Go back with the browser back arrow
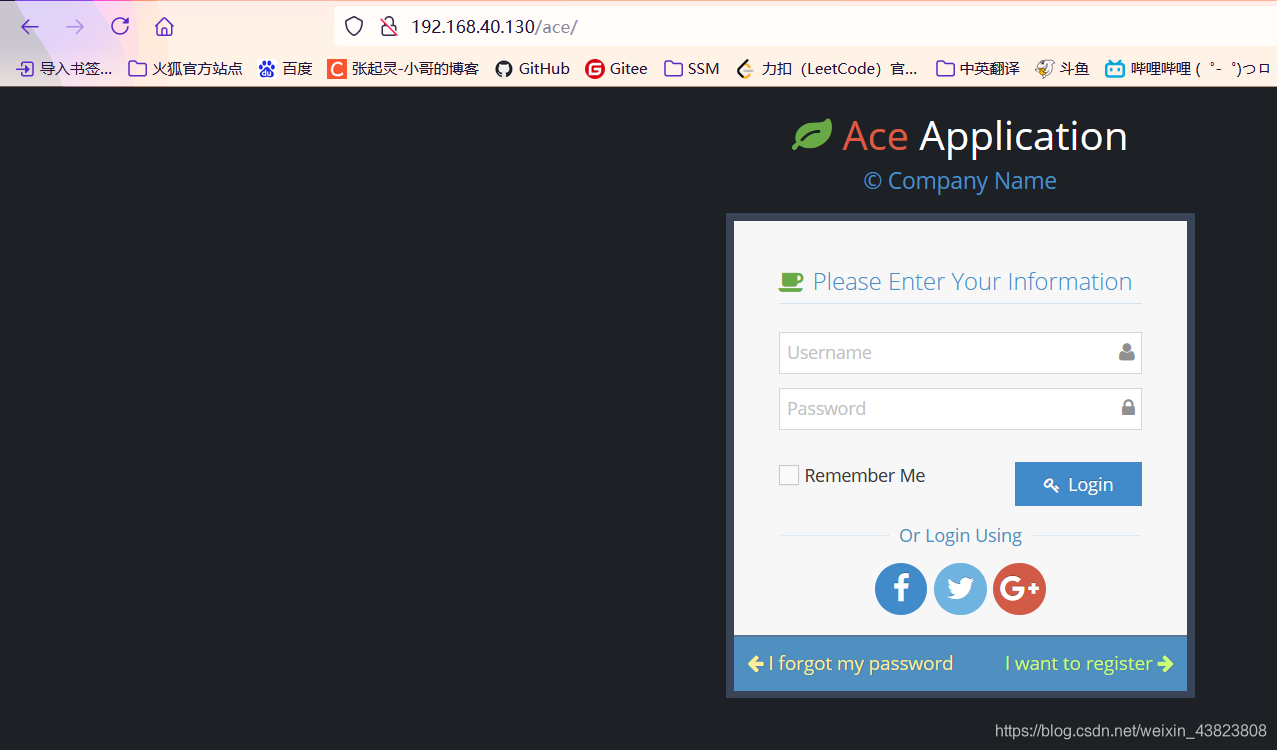The width and height of the screenshot is (1277, 750). 30,27
